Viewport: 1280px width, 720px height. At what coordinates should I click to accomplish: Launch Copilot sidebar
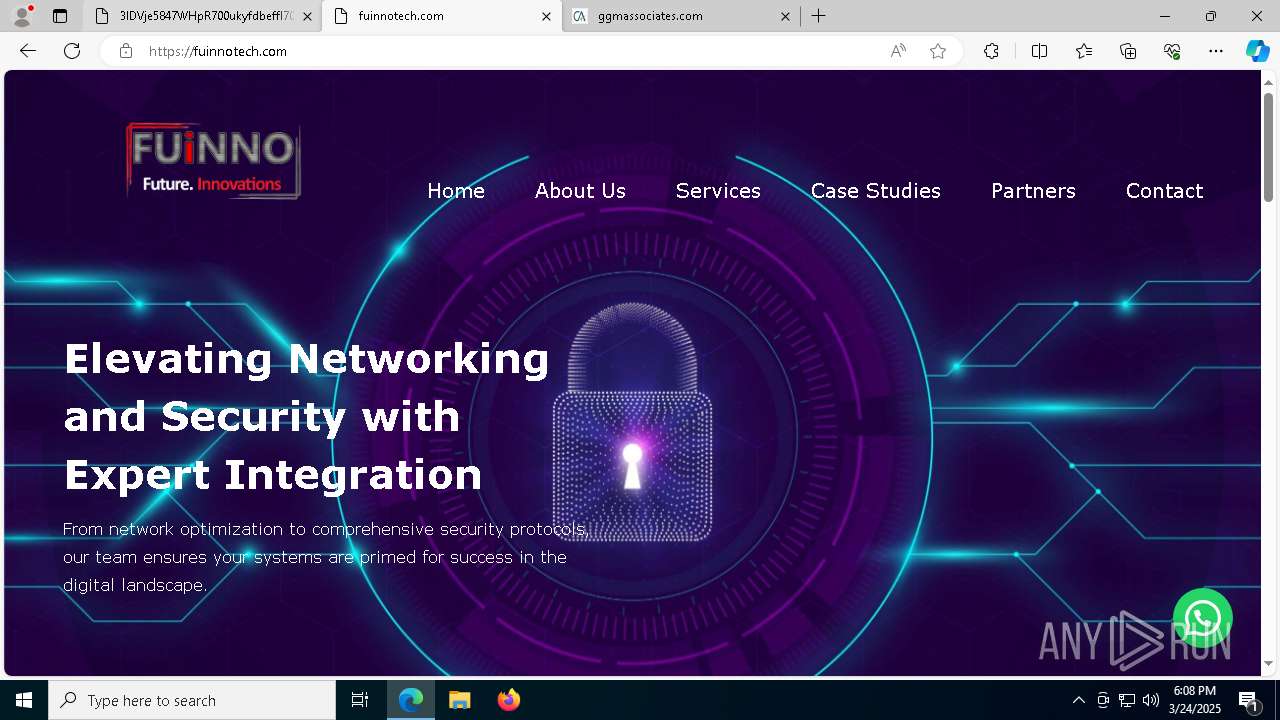1257,51
